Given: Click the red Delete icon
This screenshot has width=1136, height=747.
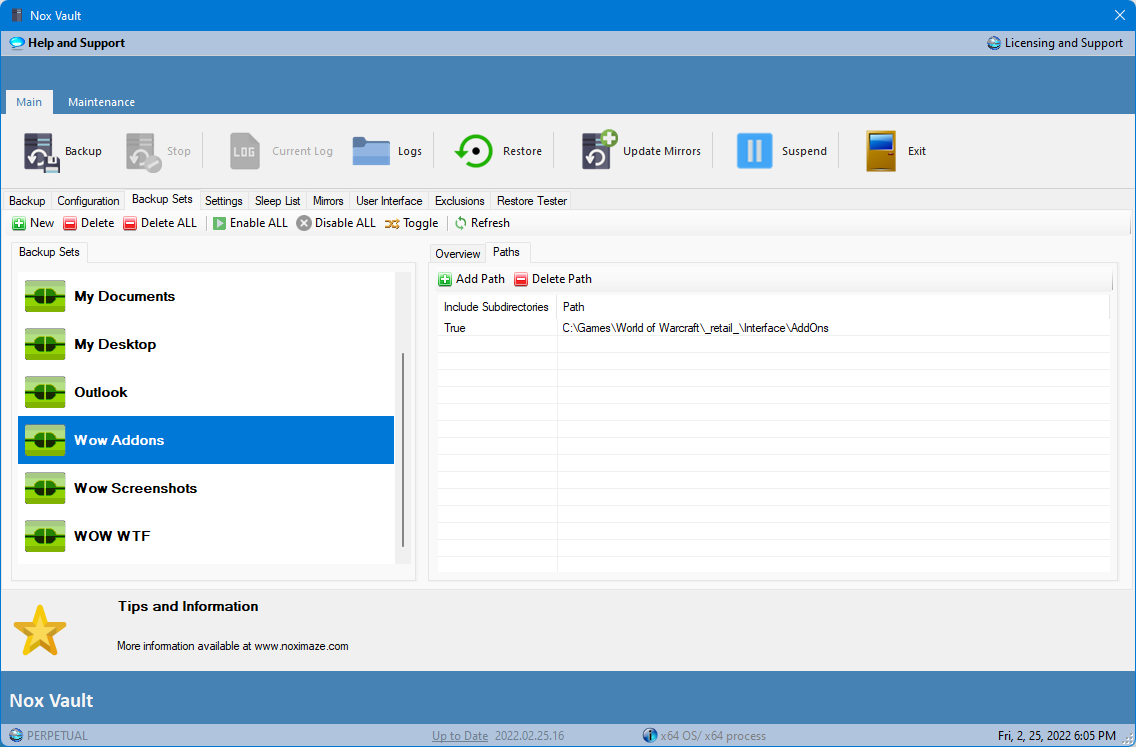Looking at the screenshot, I should [70, 223].
